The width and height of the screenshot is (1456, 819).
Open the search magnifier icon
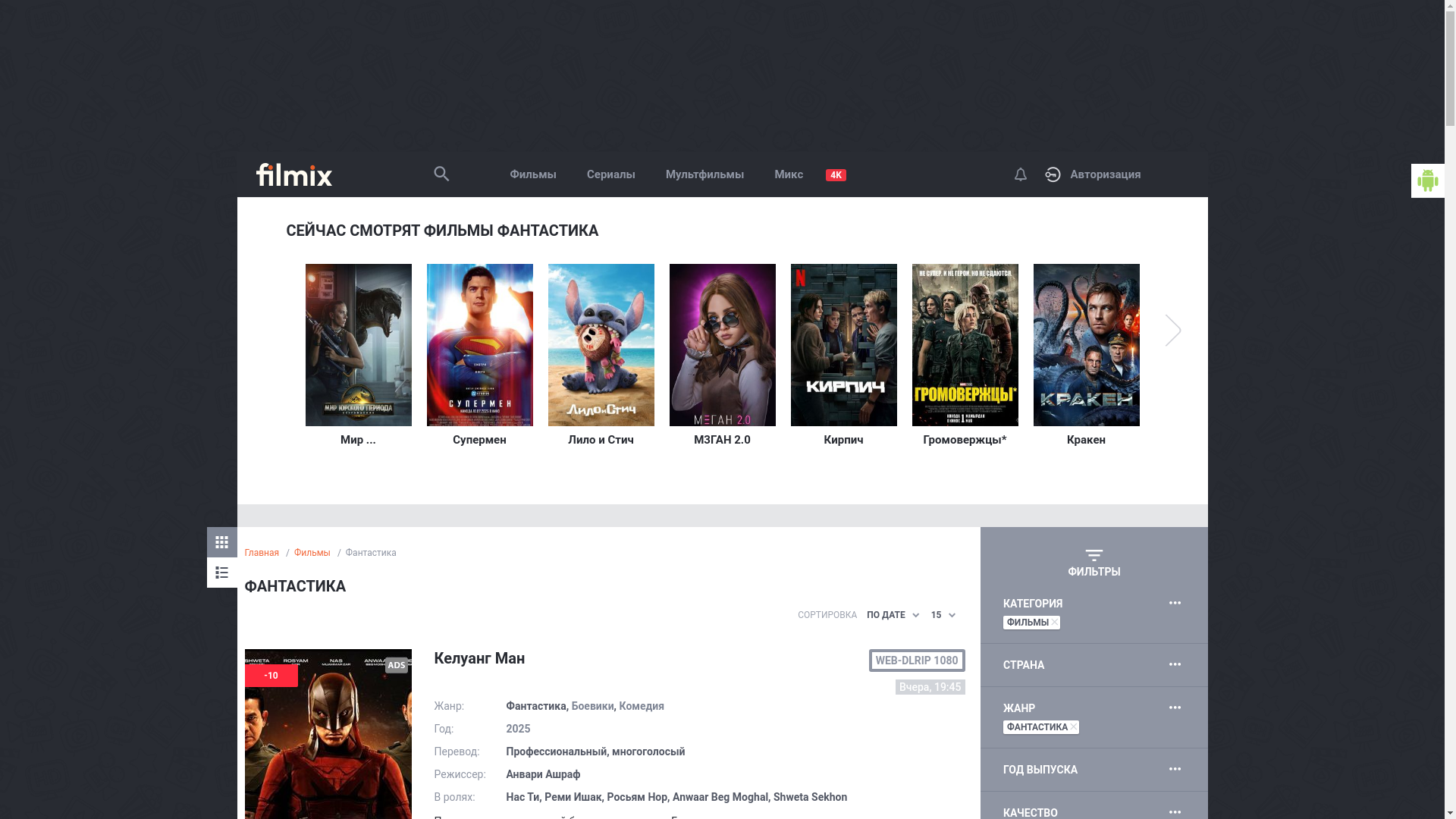pyautogui.click(x=441, y=174)
